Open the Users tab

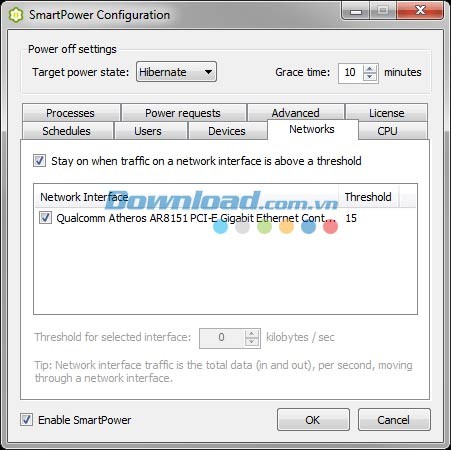tap(150, 131)
